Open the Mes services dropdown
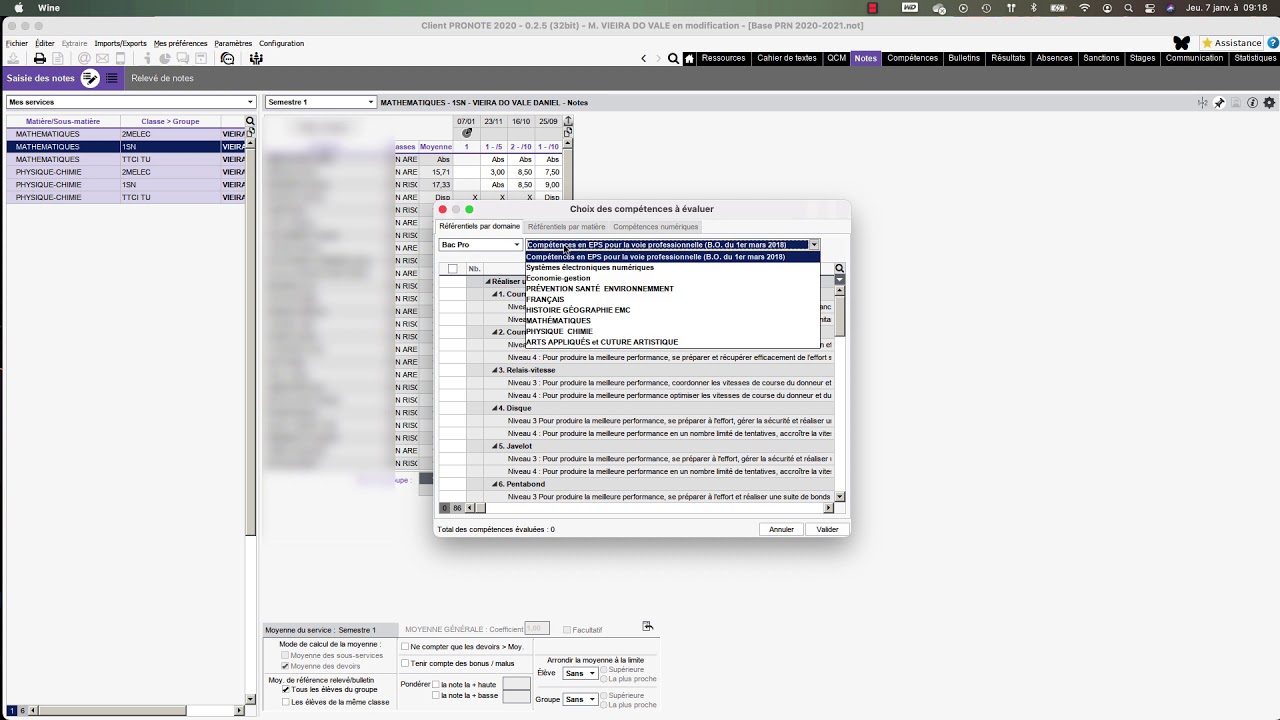Image resolution: width=1280 pixels, height=720 pixels. click(x=131, y=102)
